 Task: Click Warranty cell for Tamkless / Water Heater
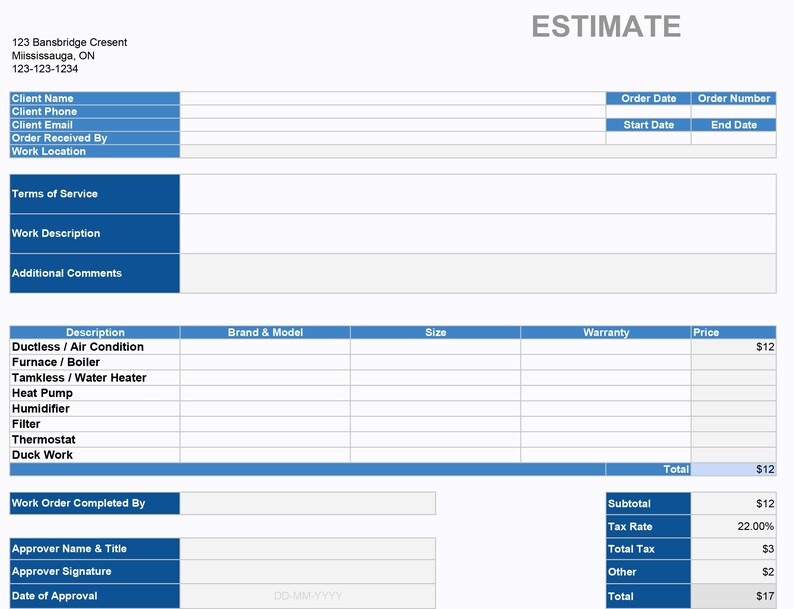point(606,378)
